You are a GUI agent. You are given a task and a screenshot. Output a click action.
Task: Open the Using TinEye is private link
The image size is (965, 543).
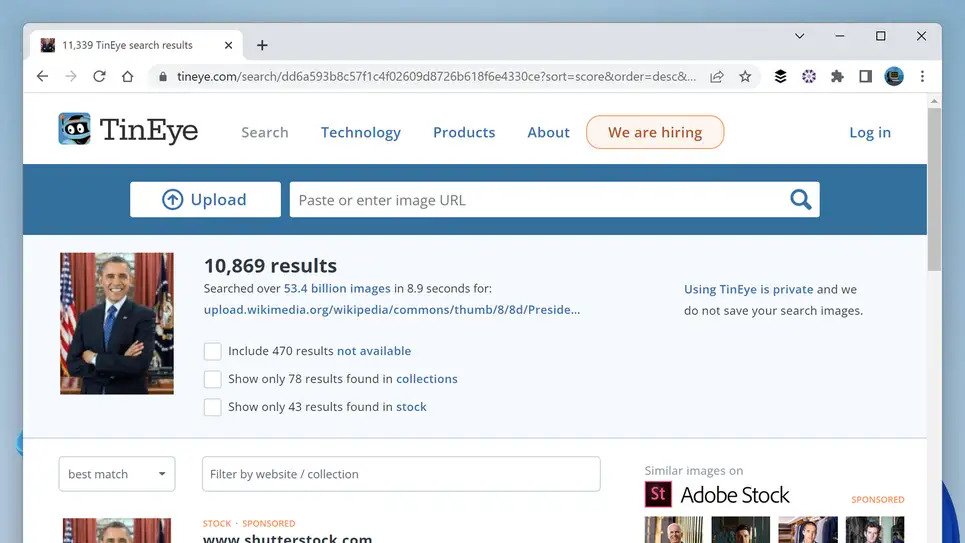pyautogui.click(x=748, y=289)
